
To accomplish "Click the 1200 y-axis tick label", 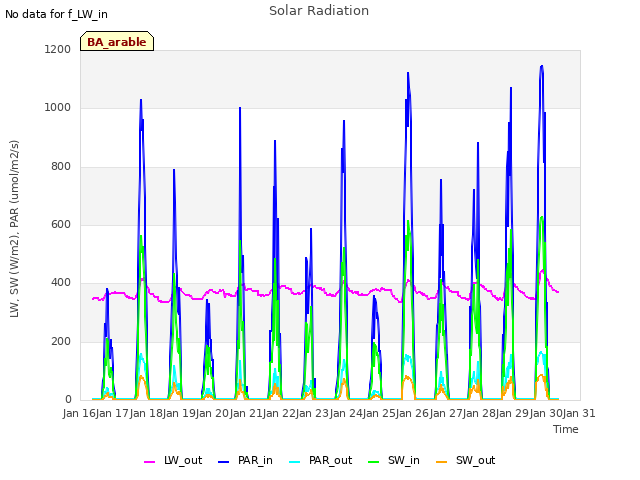I will pos(58,49).
